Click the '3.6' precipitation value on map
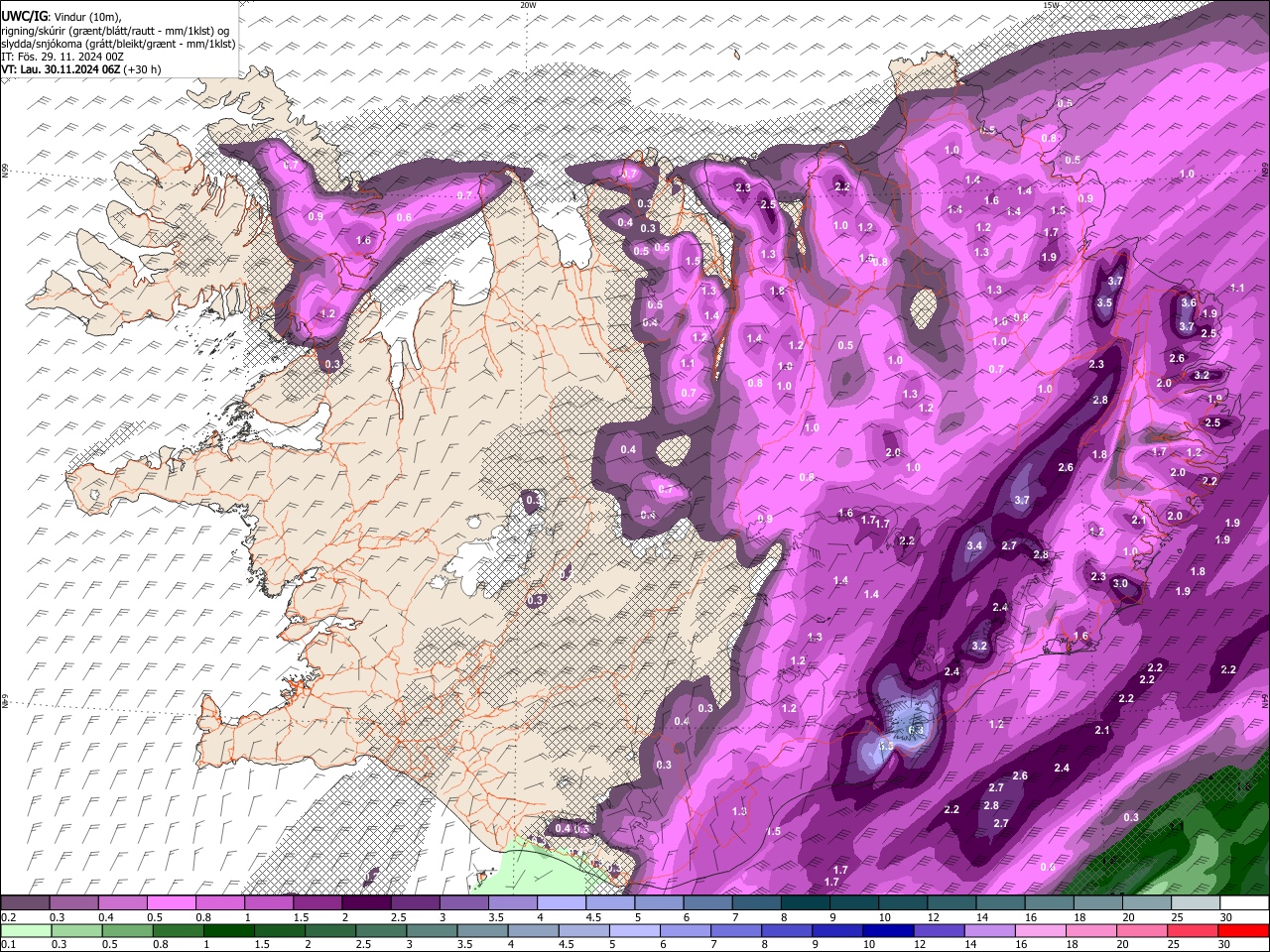 pyautogui.click(x=1189, y=302)
